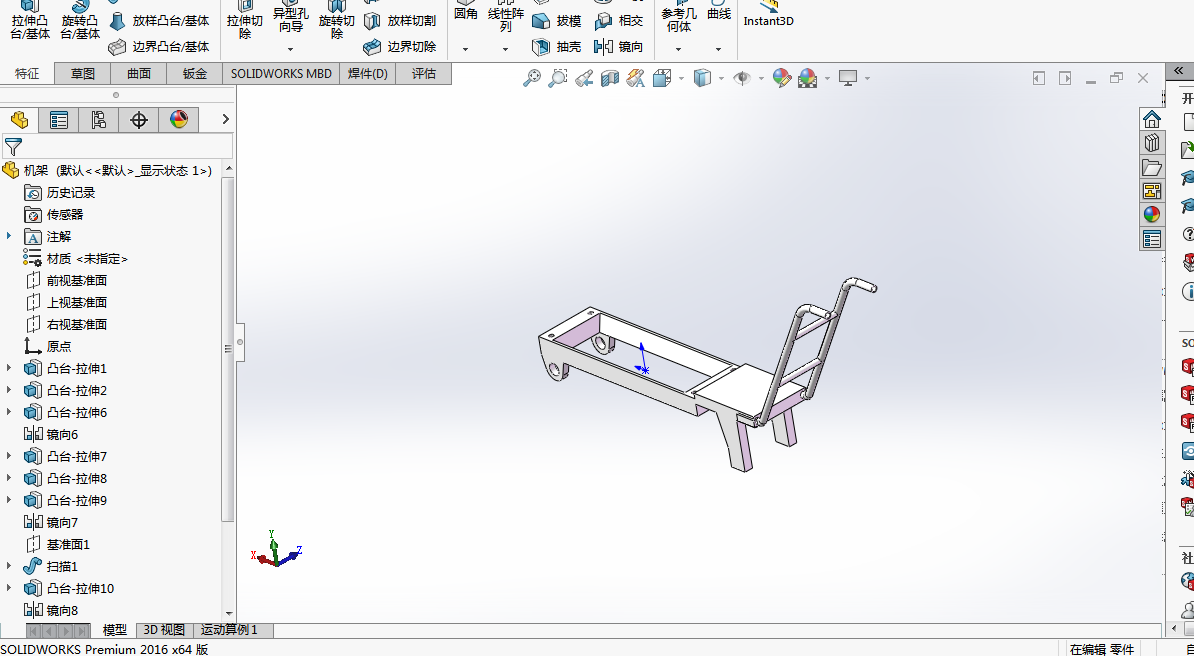This screenshot has width=1194, height=656.
Task: Click the Zoom to Area icon
Action: [x=558, y=78]
